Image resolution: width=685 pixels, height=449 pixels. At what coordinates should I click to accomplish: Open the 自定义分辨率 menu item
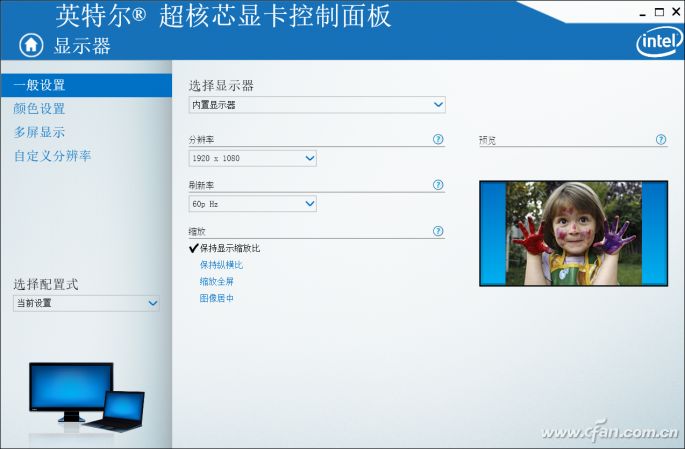pyautogui.click(x=52, y=155)
